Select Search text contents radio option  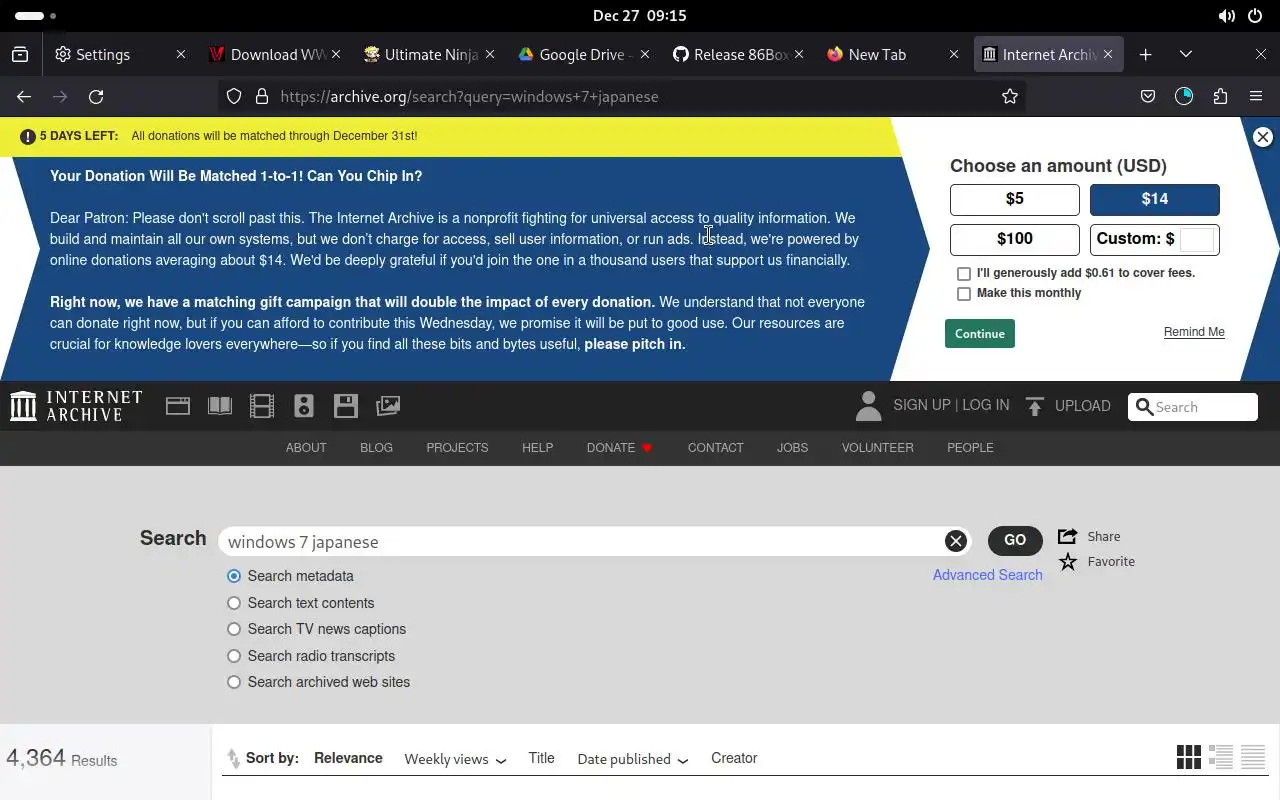[234, 603]
